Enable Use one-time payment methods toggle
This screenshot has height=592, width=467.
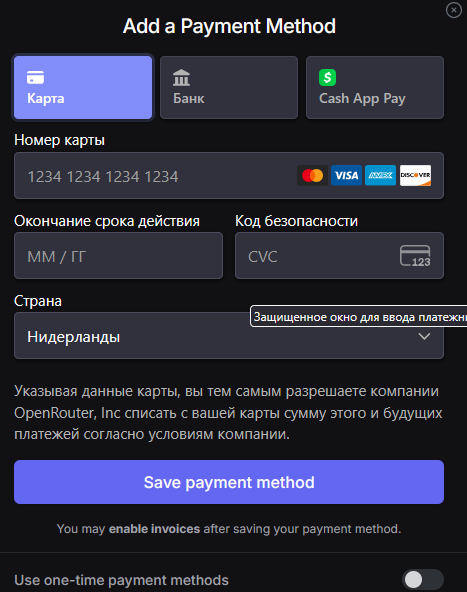coord(423,579)
